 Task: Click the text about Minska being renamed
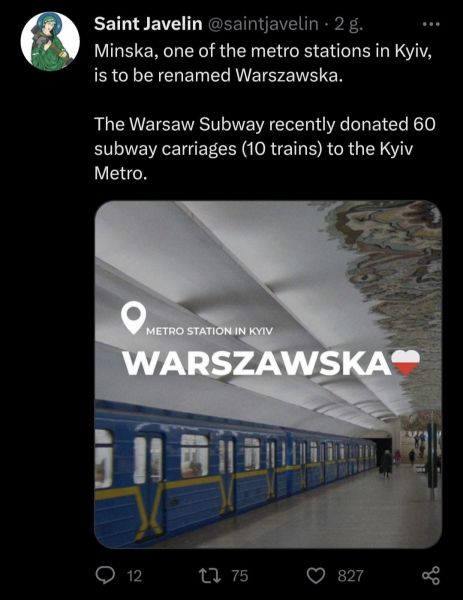263,63
